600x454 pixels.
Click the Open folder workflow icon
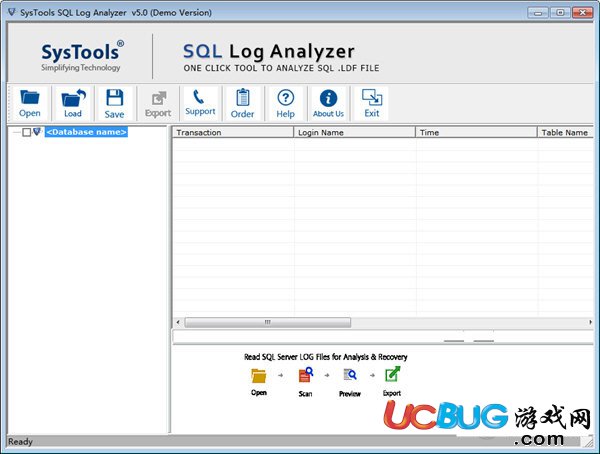259,376
